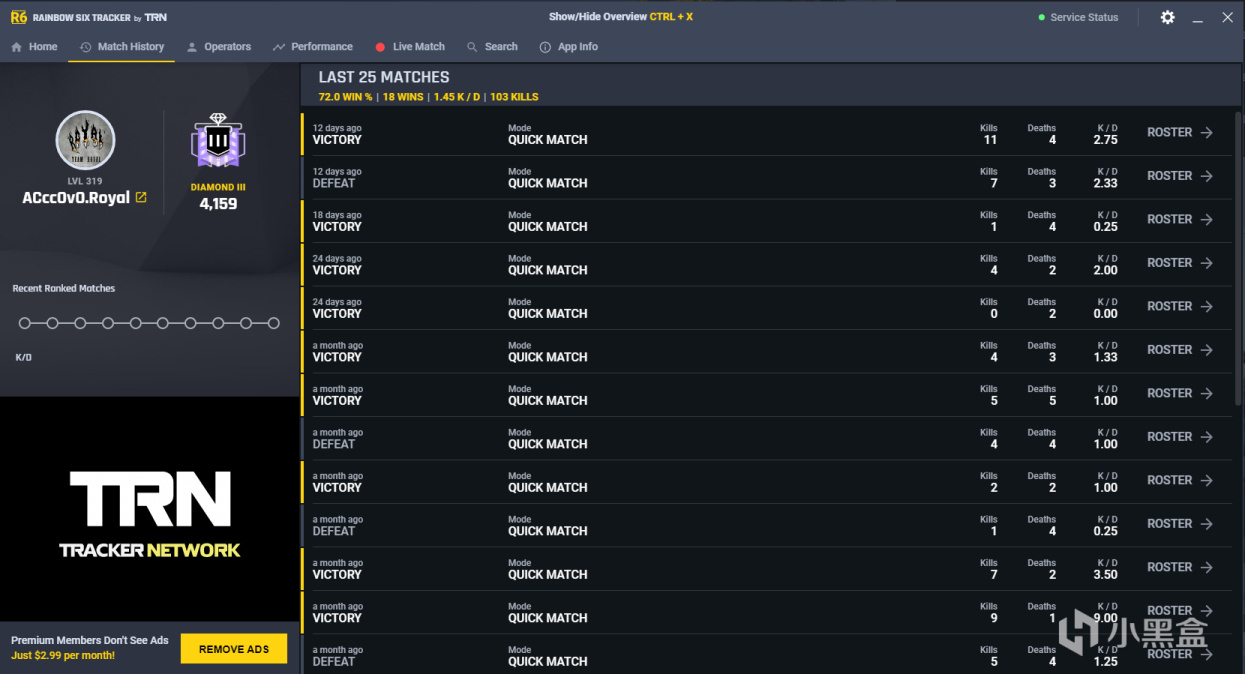Screen dimensions: 1245x674
Task: Click the Recent Ranked Matches label
Action: (x=64, y=288)
